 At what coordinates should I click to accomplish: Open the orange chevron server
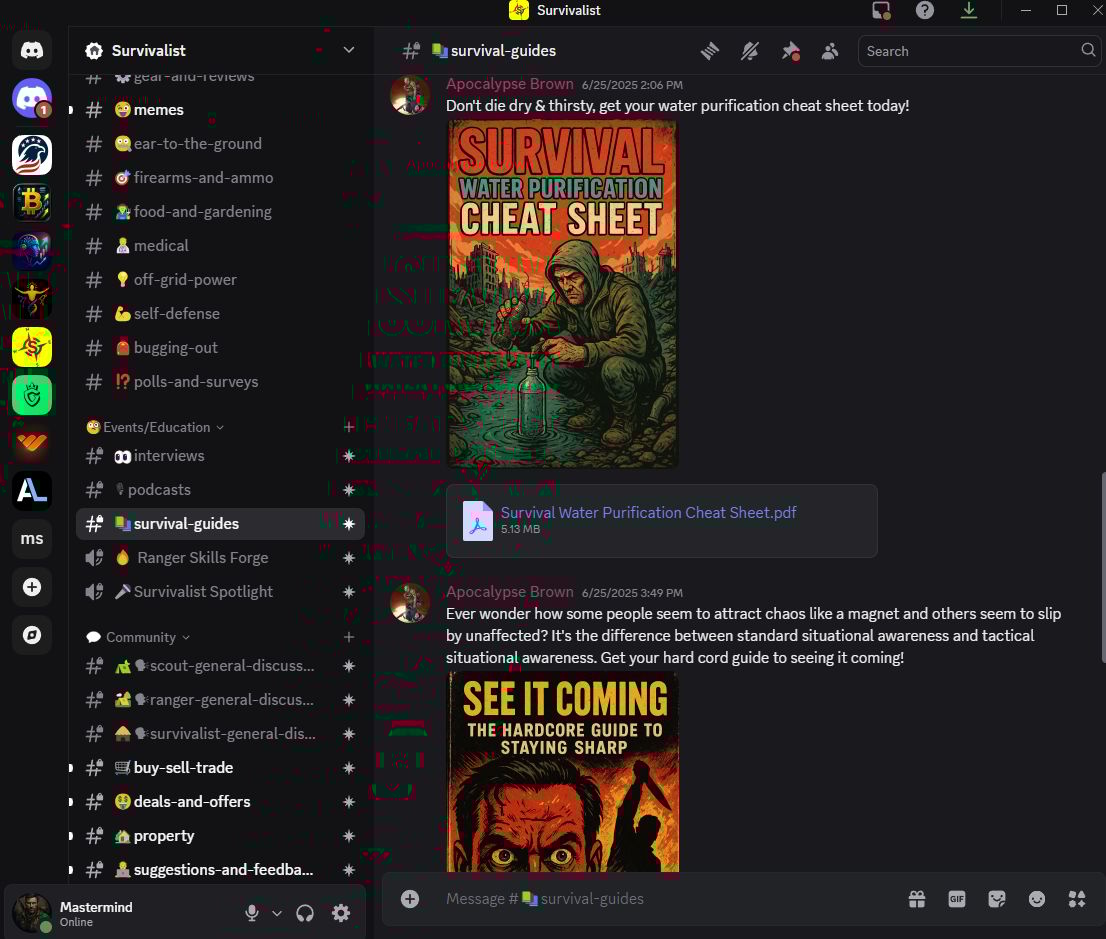coord(32,443)
